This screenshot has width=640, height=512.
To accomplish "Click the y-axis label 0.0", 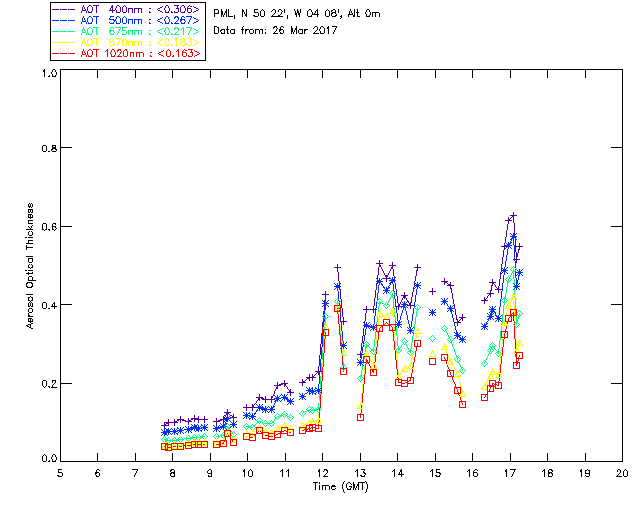I will click(49, 459).
